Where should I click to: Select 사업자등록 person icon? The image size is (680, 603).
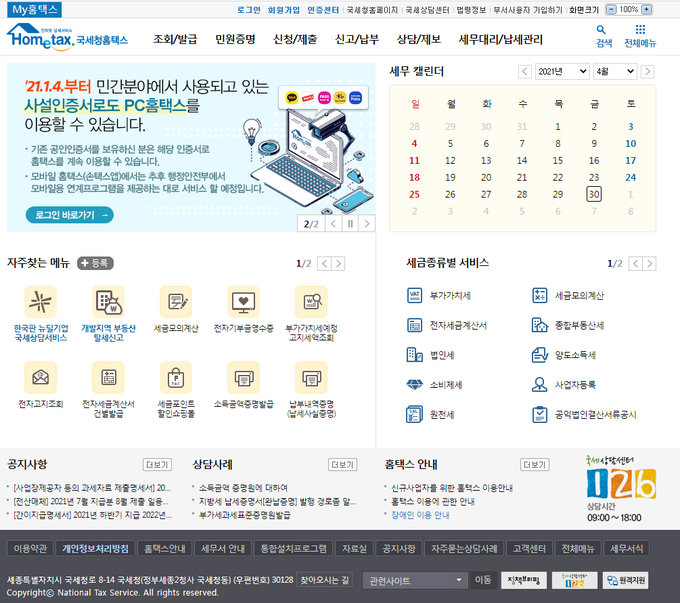coord(540,384)
